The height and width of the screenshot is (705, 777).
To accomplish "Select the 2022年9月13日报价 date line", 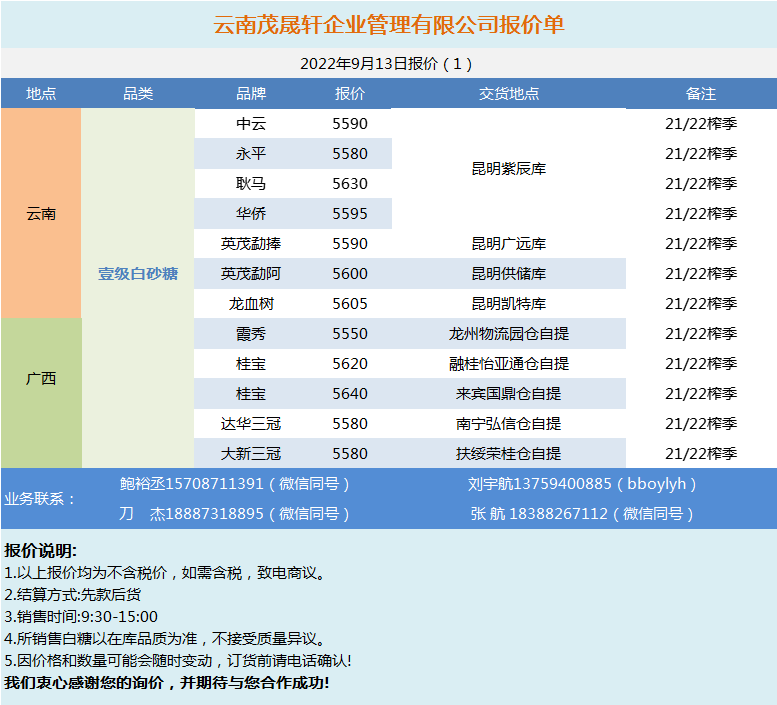I will (387, 63).
